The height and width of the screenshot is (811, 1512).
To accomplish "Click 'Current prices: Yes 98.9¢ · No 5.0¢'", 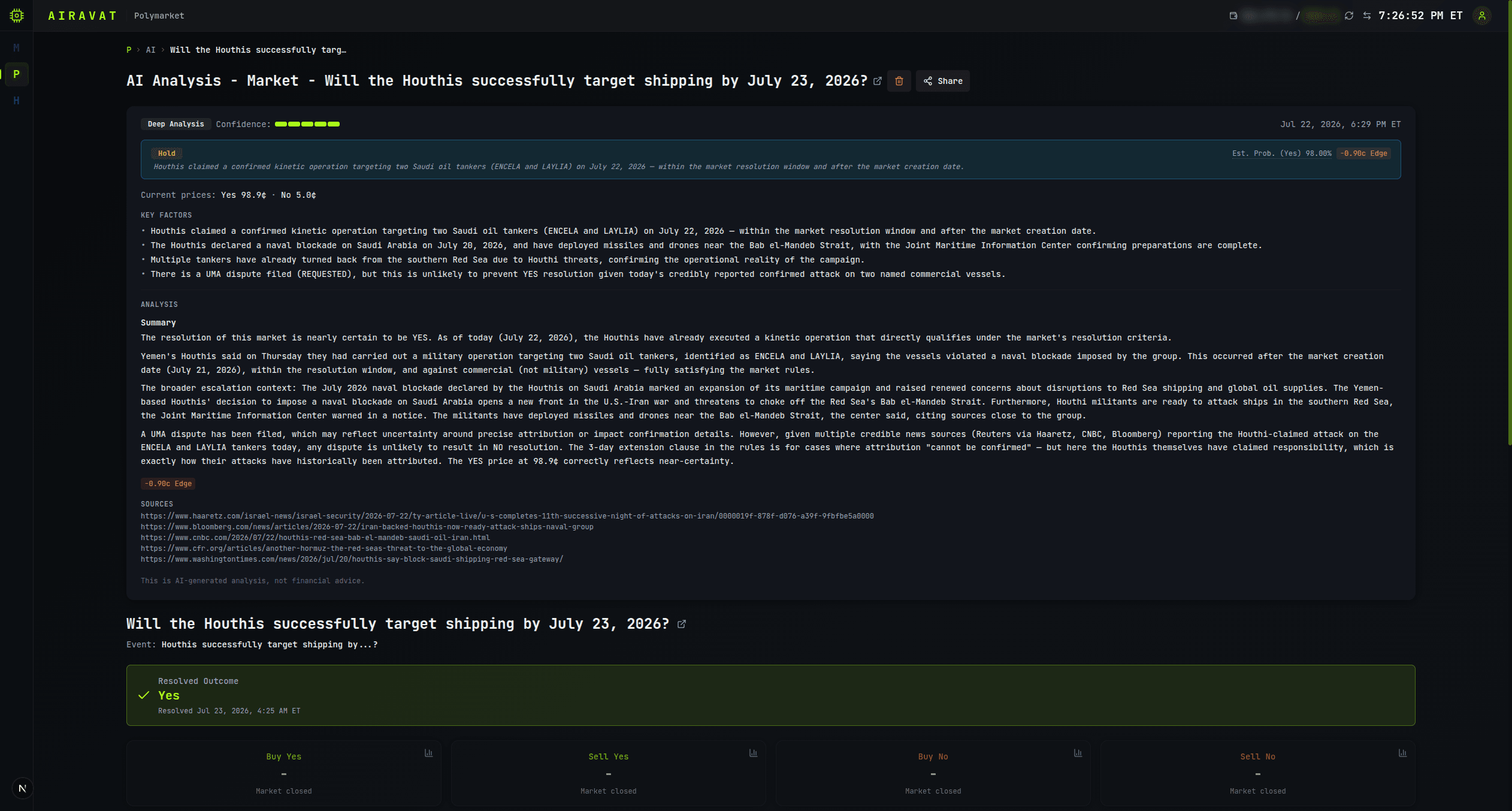I will [x=228, y=195].
